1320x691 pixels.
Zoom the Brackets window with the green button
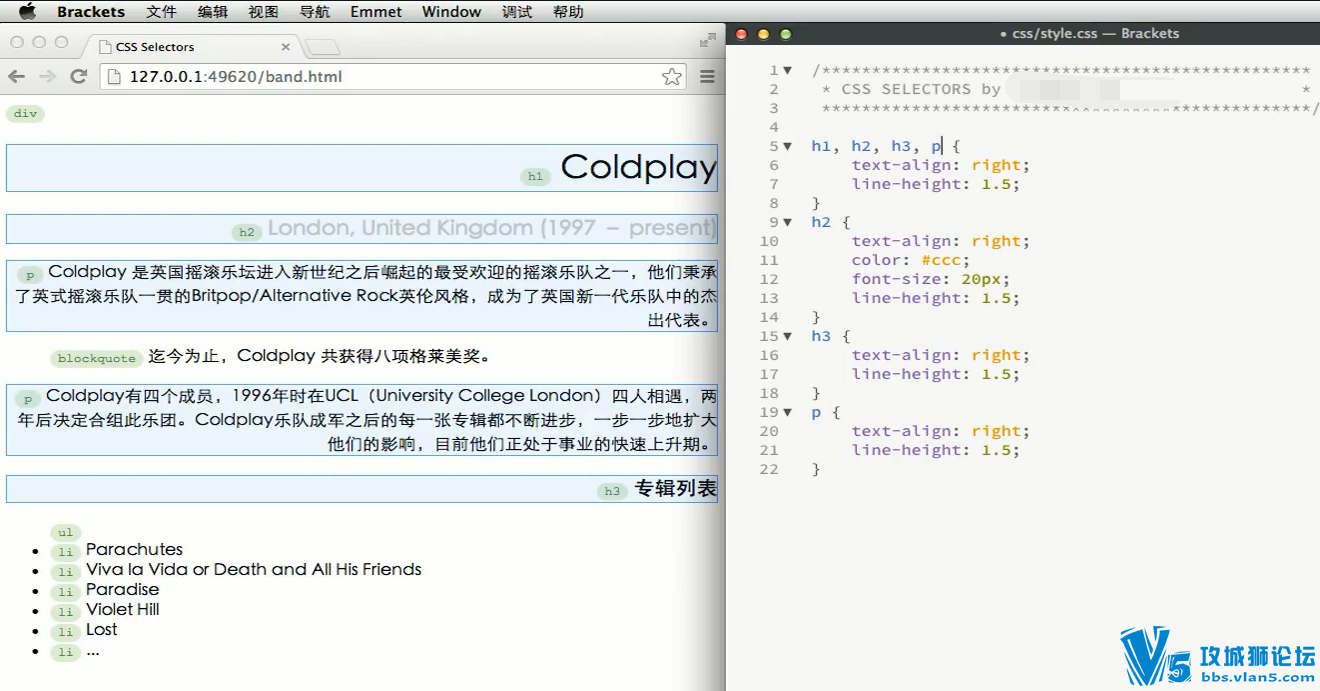tap(785, 34)
